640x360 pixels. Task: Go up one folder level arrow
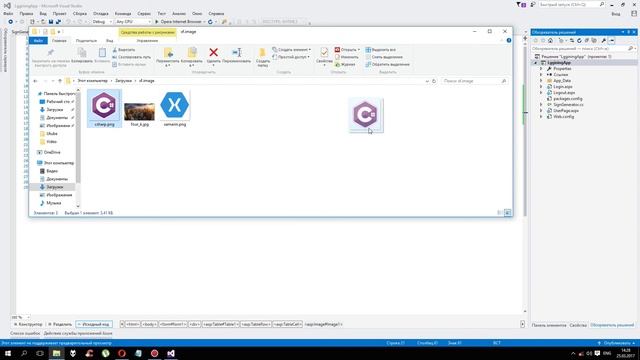pos(60,81)
